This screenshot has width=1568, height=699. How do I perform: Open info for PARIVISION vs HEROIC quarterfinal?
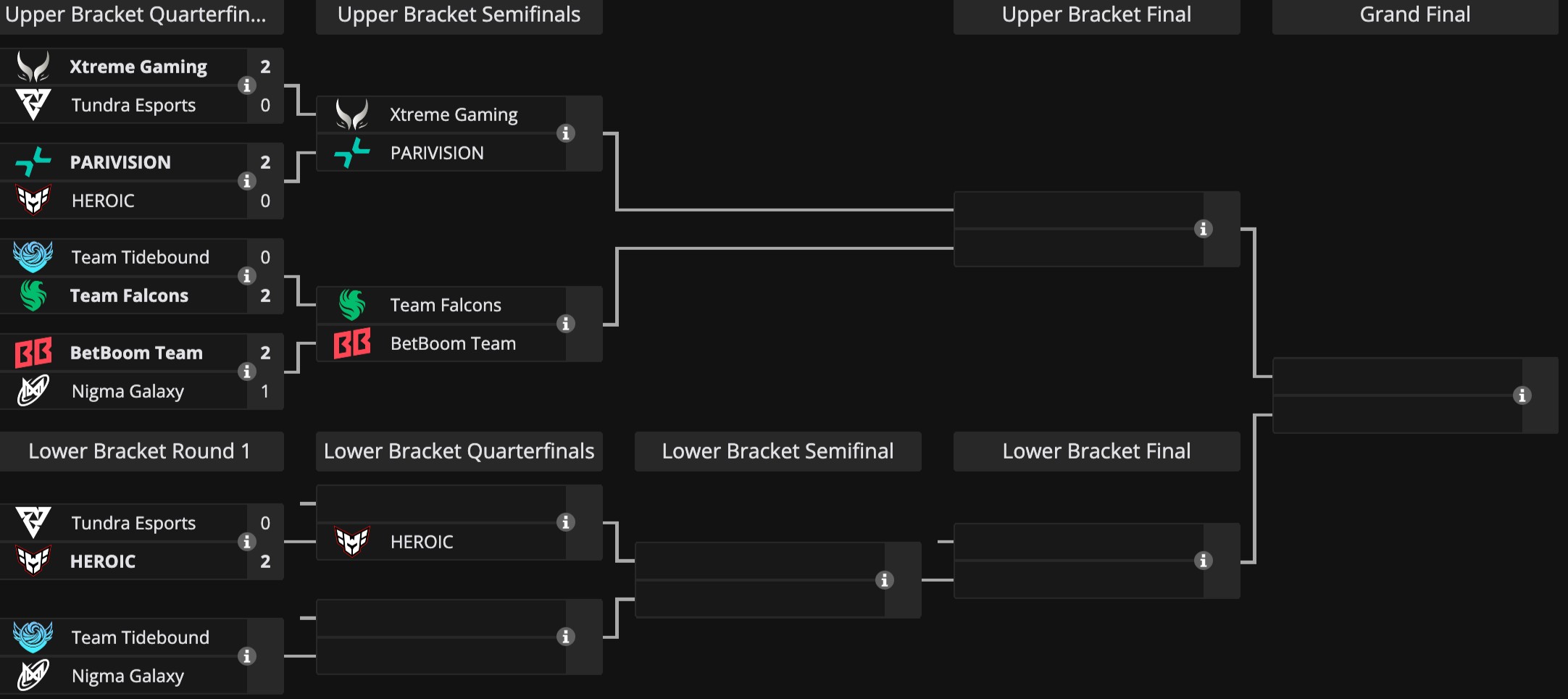[x=247, y=181]
